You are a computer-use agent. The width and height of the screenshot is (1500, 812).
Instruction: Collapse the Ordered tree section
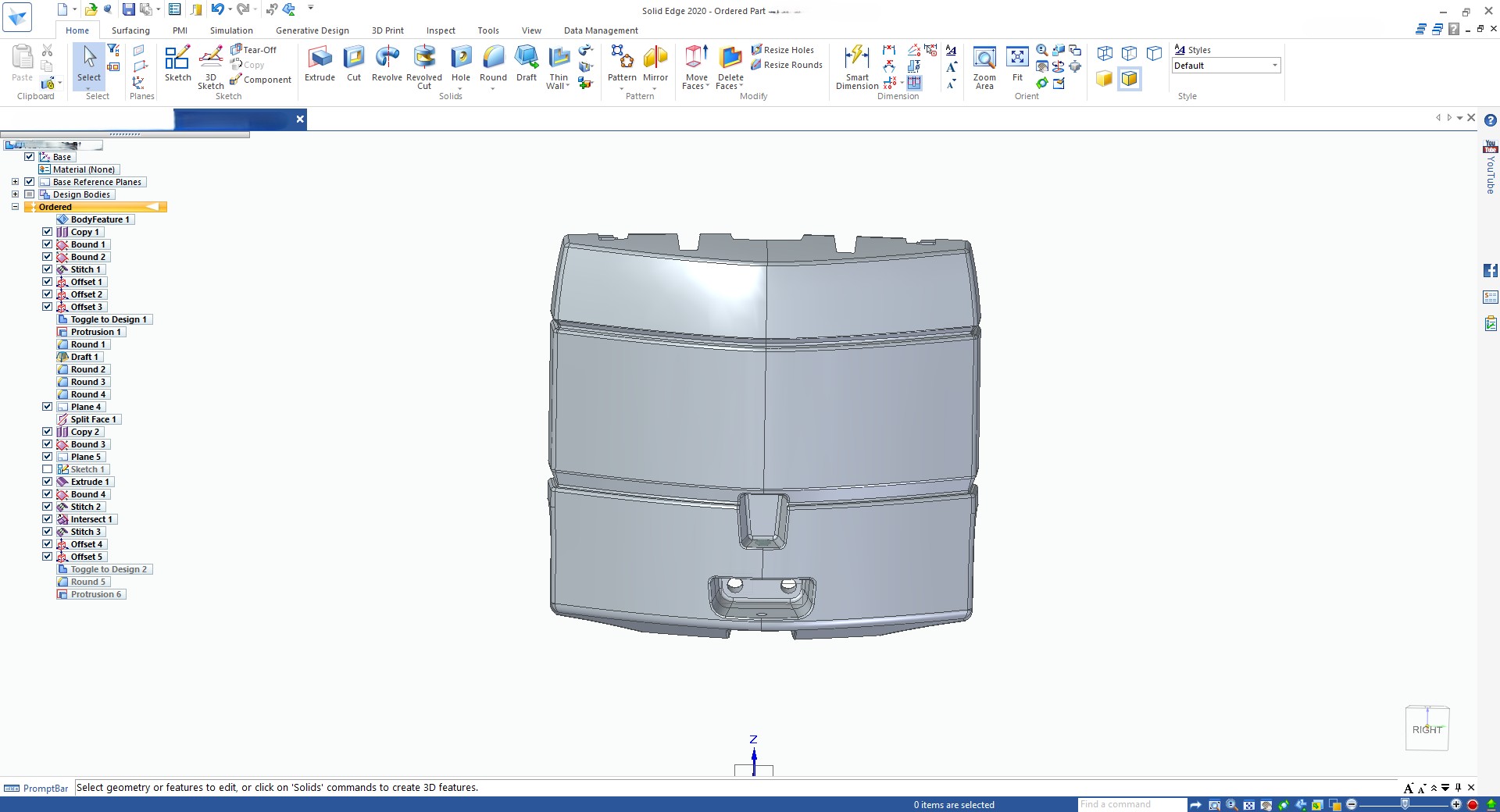click(15, 207)
